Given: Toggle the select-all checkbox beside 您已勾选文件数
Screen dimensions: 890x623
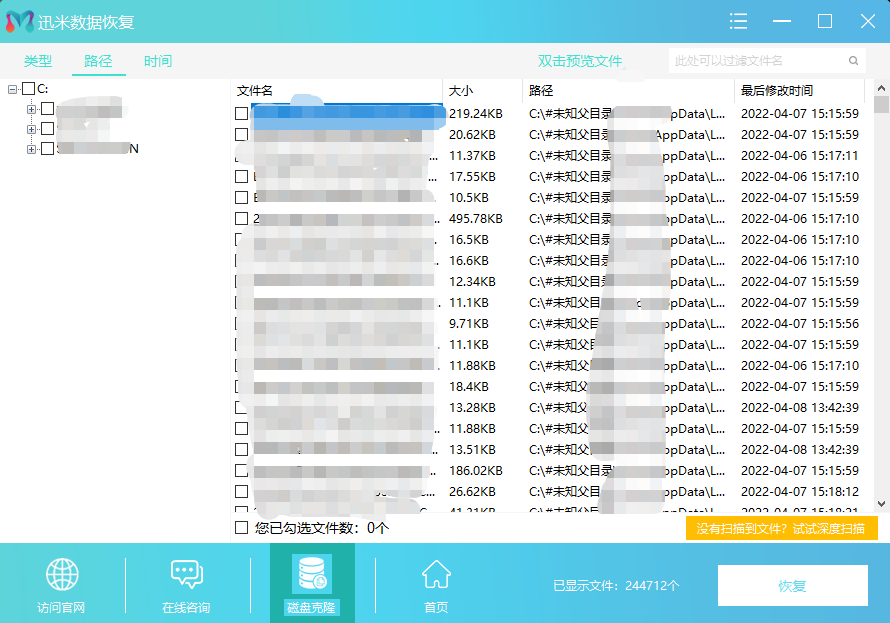Looking at the screenshot, I should (x=241, y=527).
